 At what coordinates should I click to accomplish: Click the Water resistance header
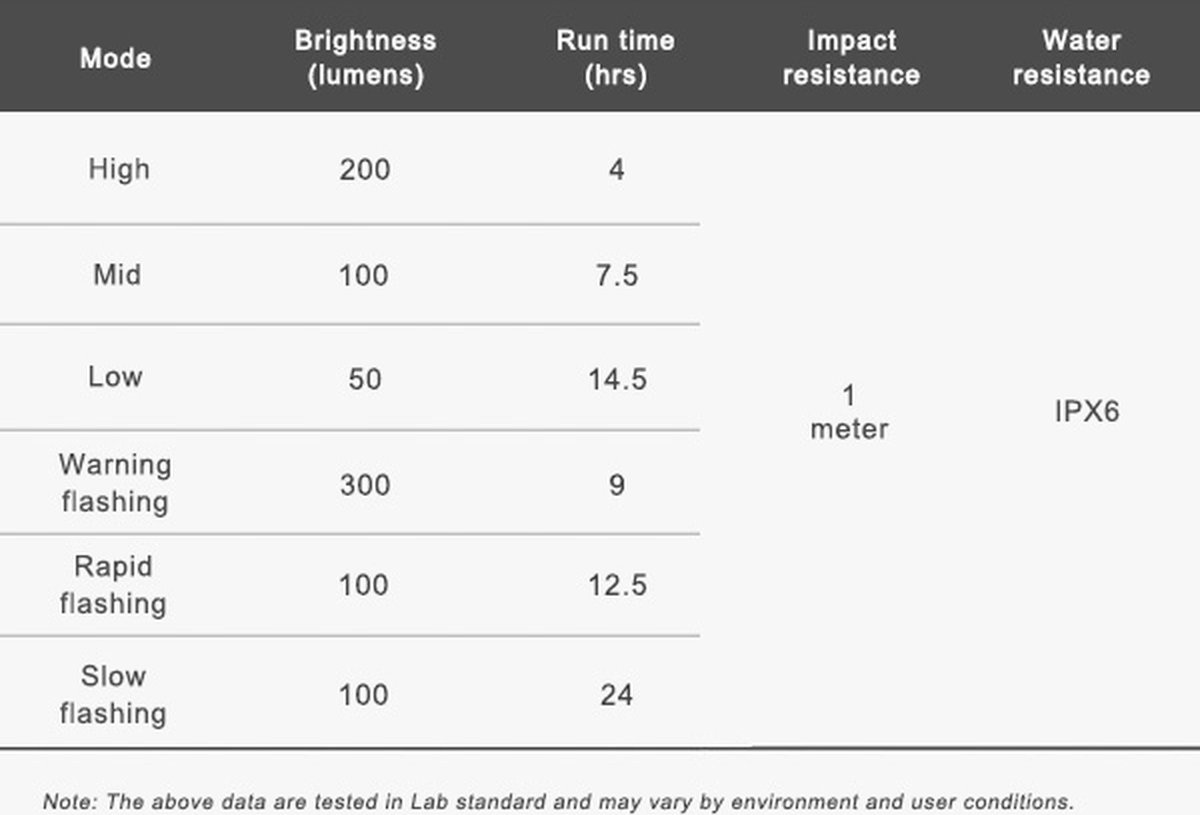pyautogui.click(x=1081, y=57)
